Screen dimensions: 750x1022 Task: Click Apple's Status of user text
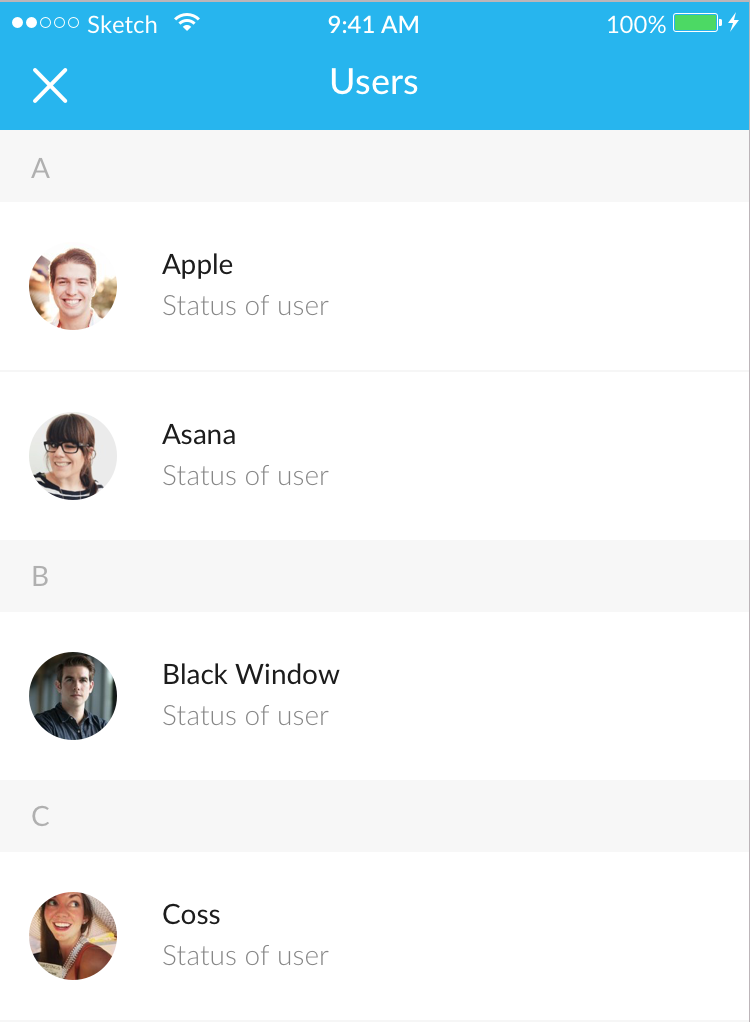[246, 306]
